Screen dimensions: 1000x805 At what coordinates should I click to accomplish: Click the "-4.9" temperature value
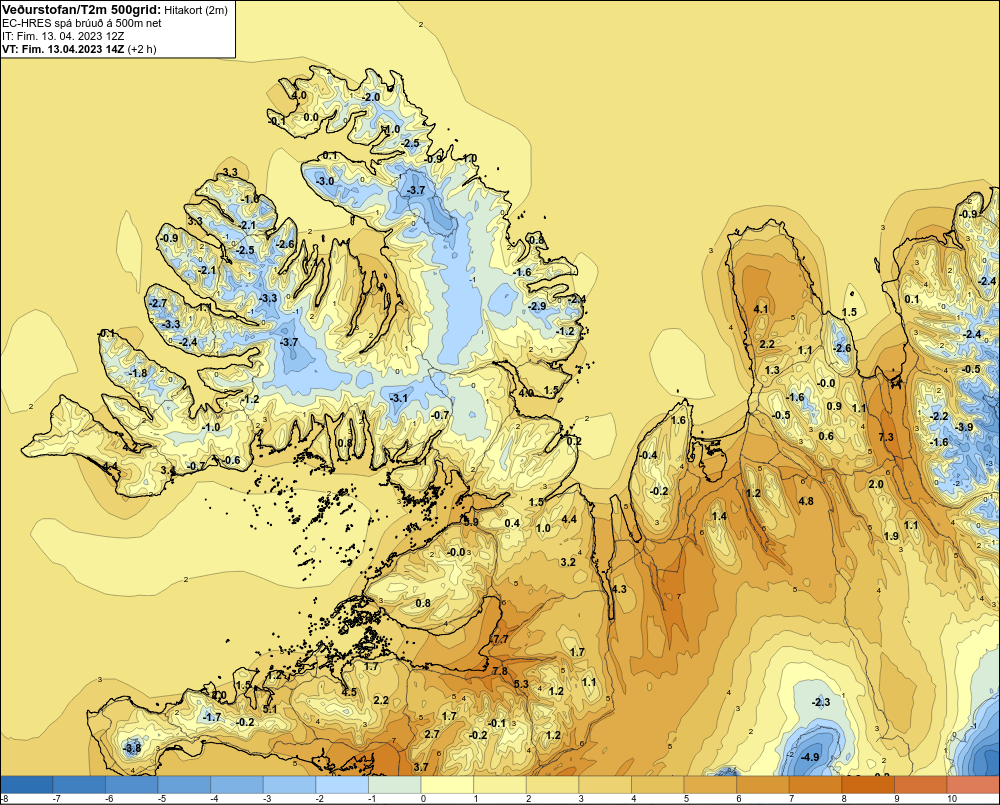(x=810, y=757)
